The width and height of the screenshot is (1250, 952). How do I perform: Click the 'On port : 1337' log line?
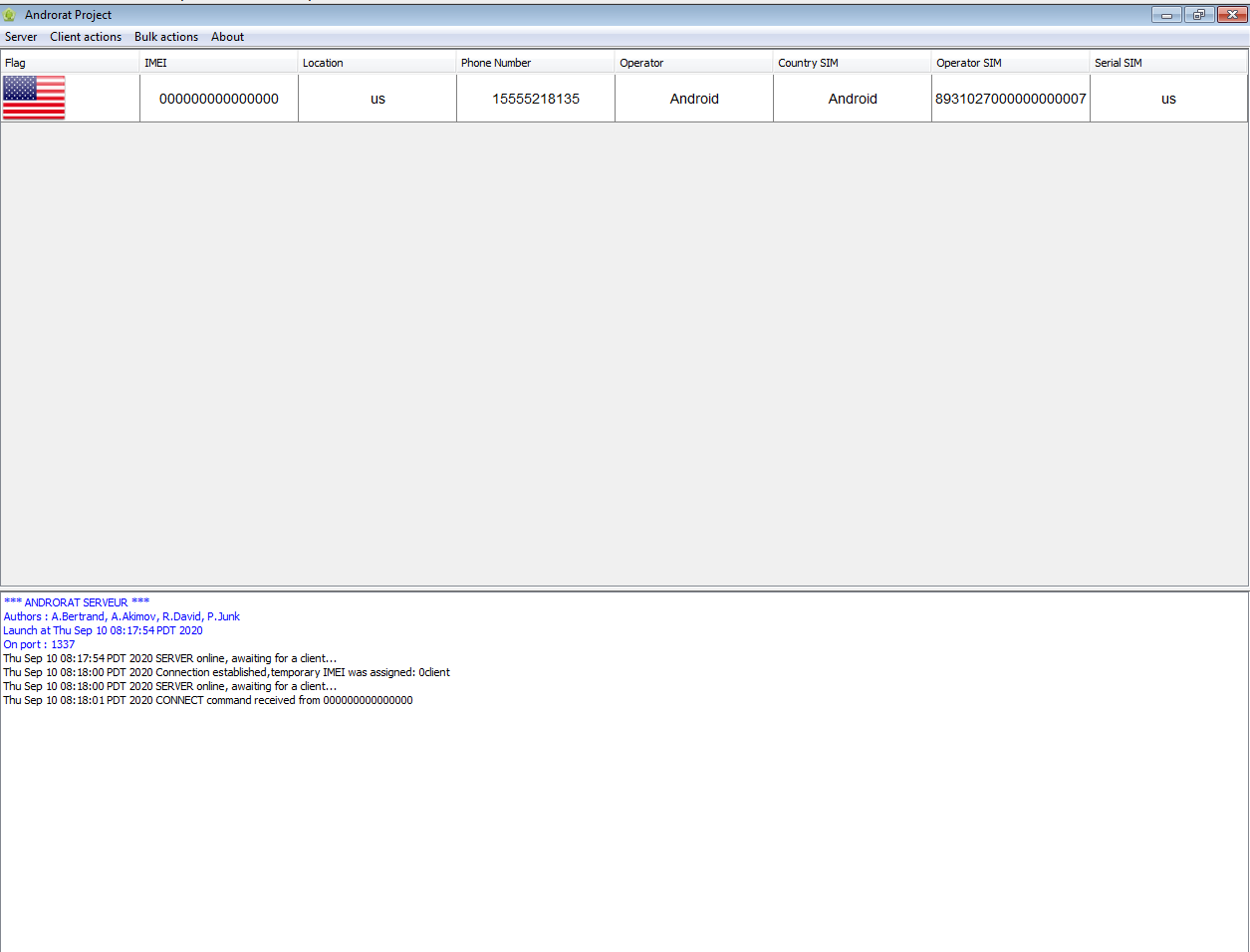[39, 644]
